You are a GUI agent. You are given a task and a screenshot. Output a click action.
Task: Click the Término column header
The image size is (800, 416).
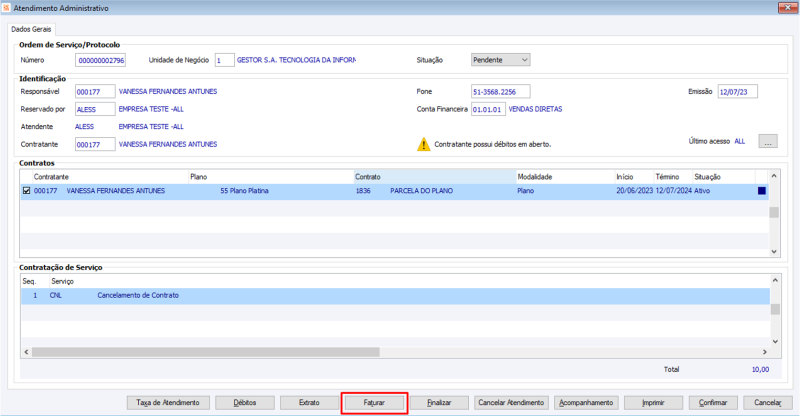tap(673, 177)
